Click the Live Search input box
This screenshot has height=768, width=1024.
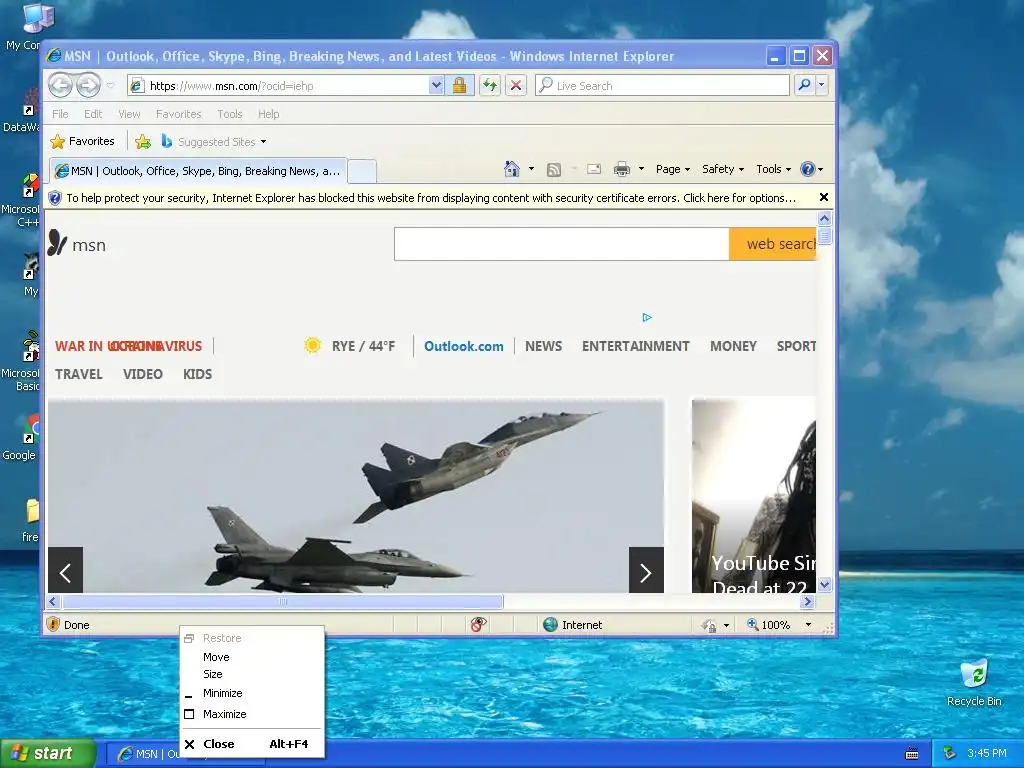662,86
